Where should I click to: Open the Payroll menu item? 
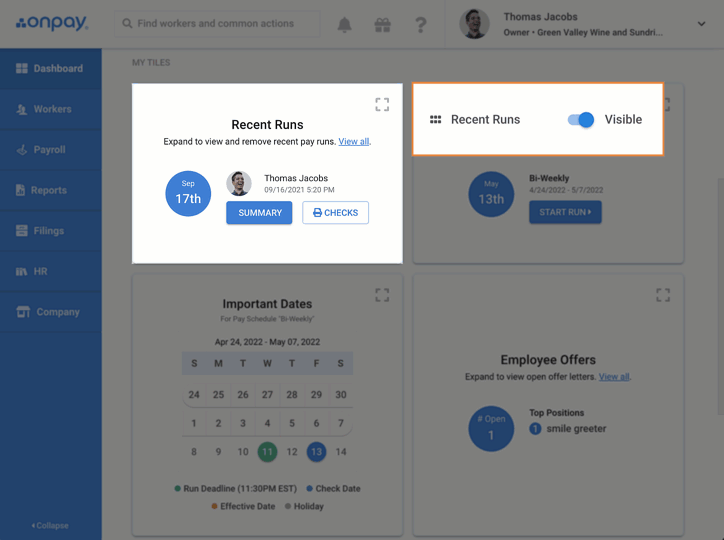[x=49, y=150]
